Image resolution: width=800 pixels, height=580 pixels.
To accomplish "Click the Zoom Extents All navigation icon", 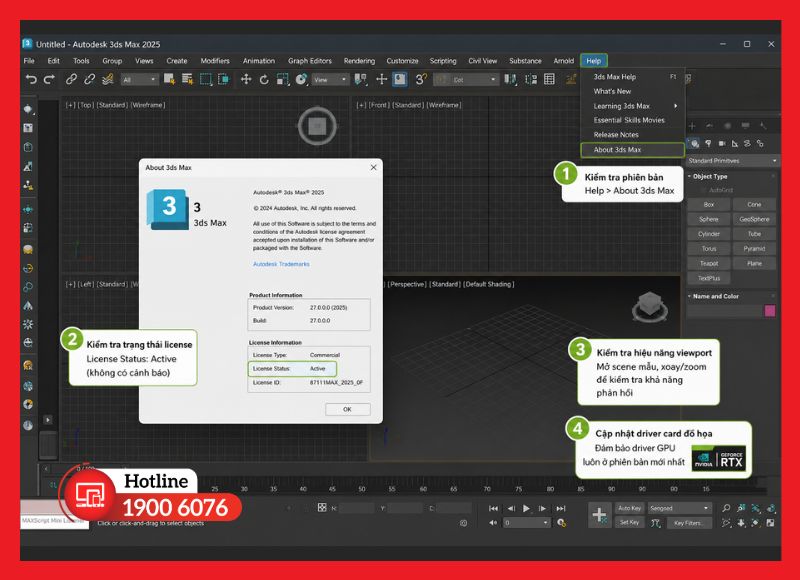I will point(771,508).
